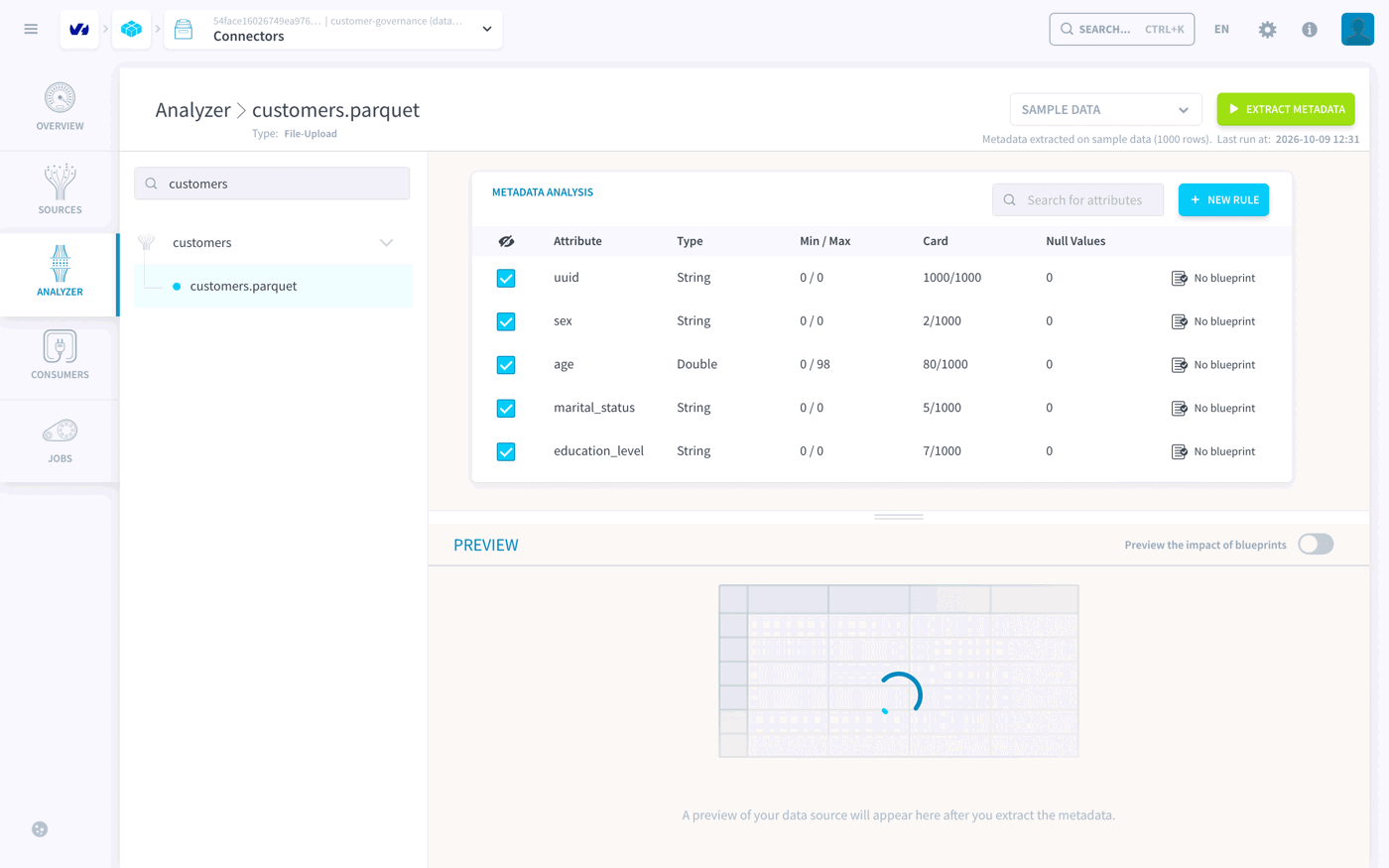Click the Null Values column header

[1075, 241]
